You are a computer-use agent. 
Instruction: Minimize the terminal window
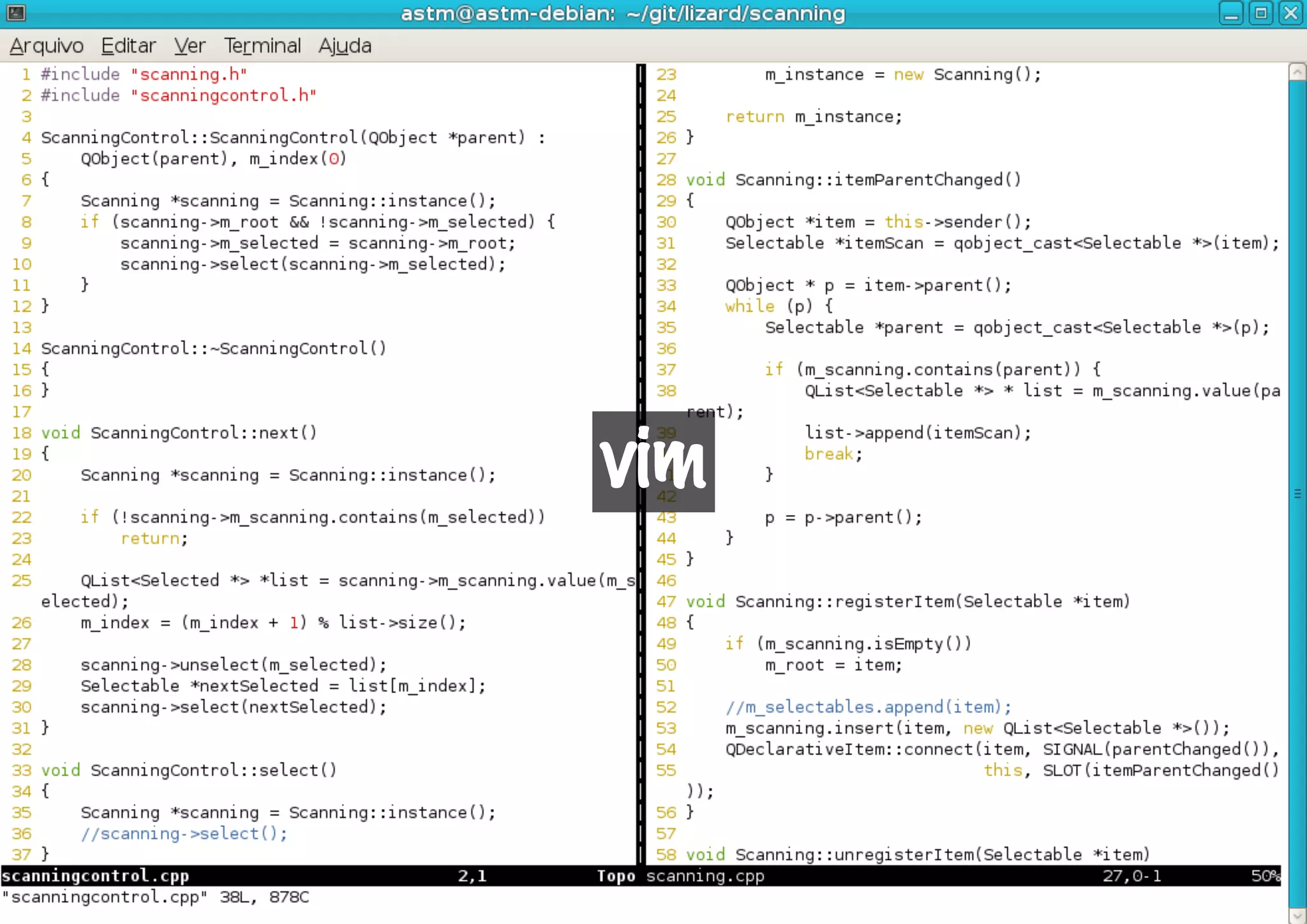1231,13
